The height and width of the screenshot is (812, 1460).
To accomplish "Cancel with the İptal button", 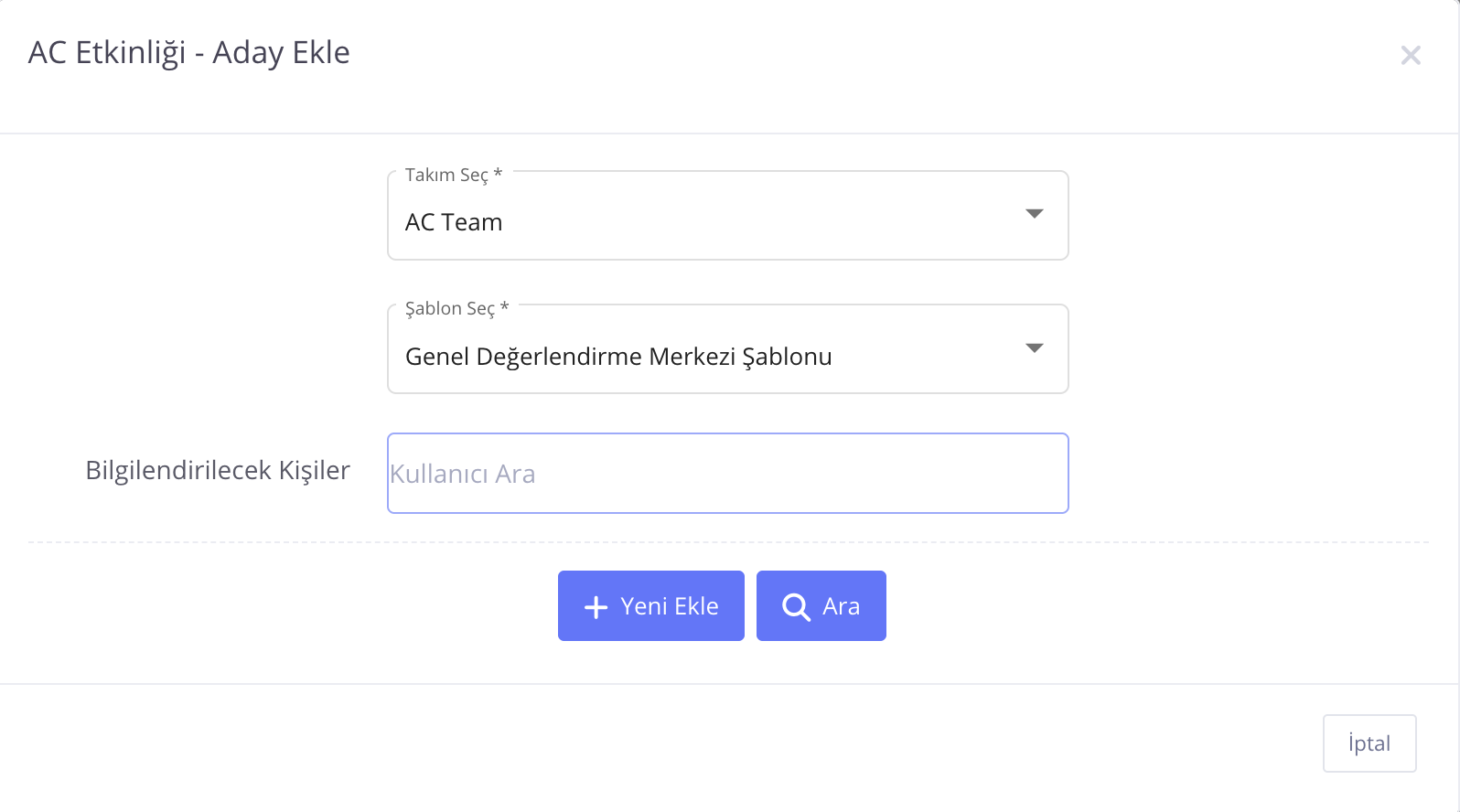I will [x=1369, y=743].
